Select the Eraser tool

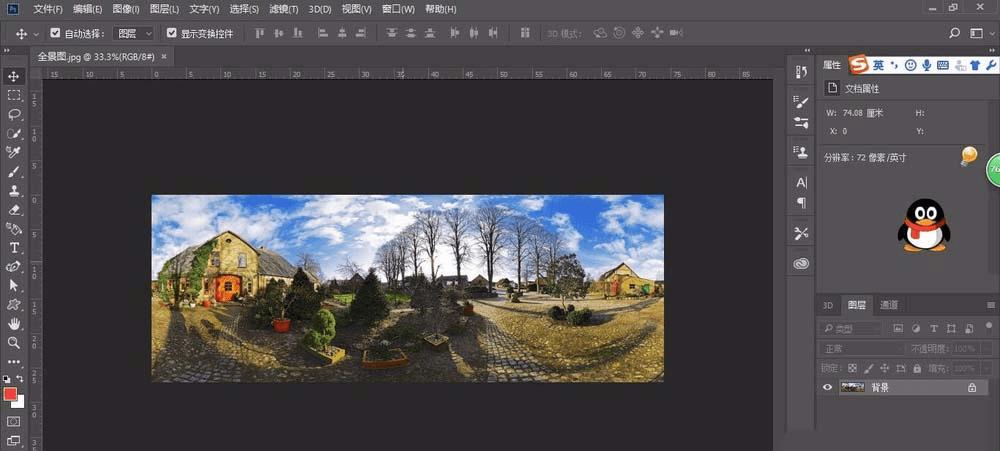click(x=14, y=210)
